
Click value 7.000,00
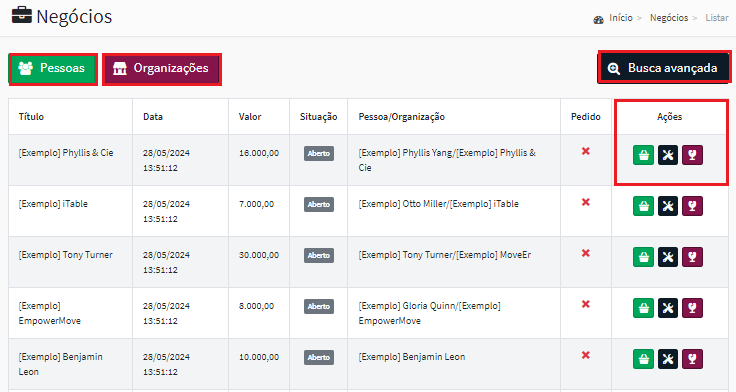(256, 204)
